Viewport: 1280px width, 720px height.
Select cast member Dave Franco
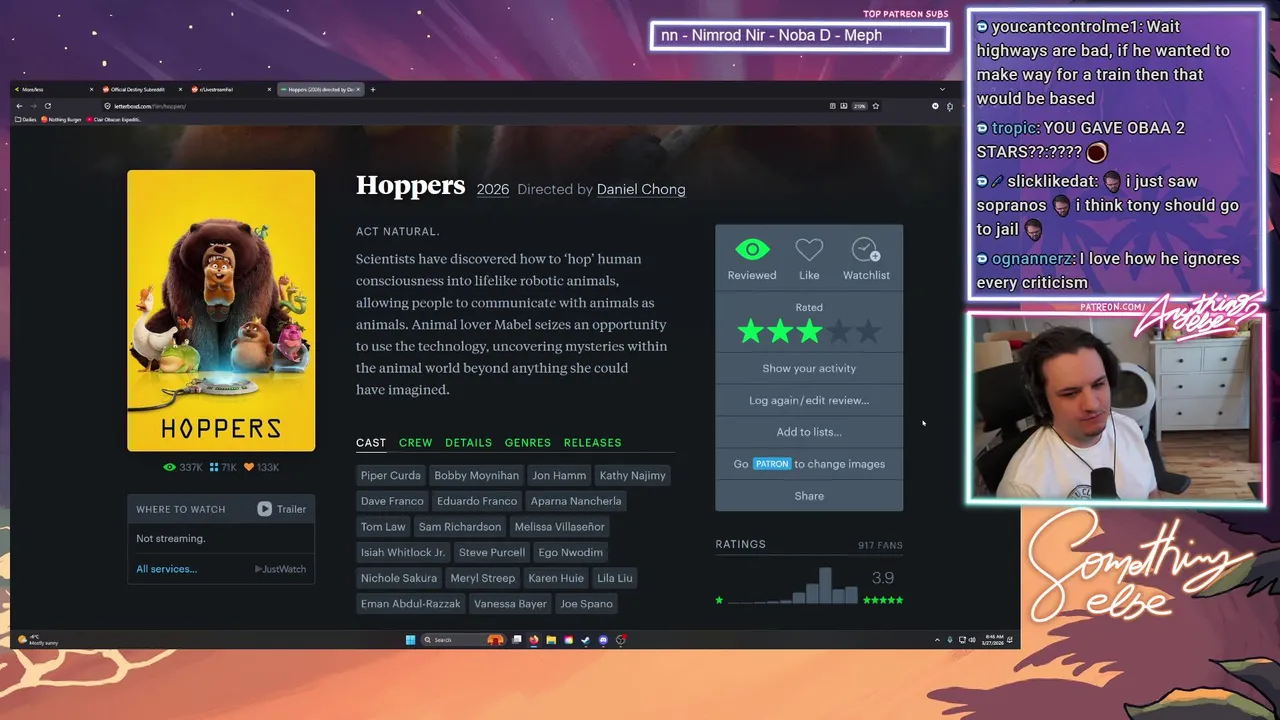392,501
